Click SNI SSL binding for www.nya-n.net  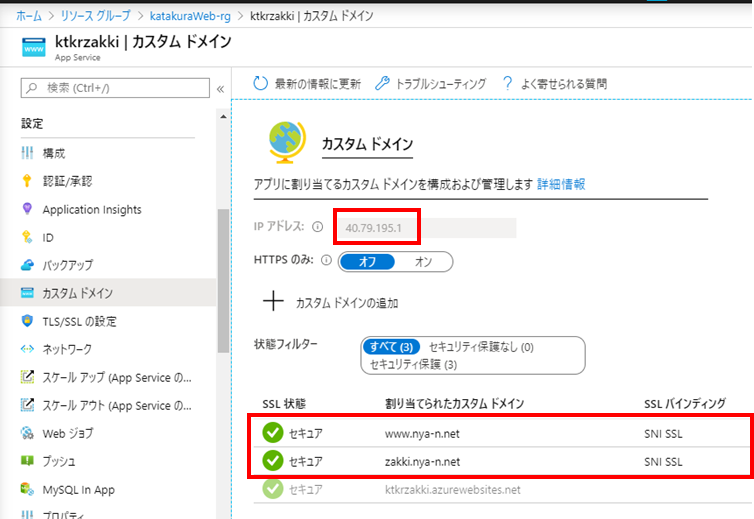pyautogui.click(x=663, y=434)
